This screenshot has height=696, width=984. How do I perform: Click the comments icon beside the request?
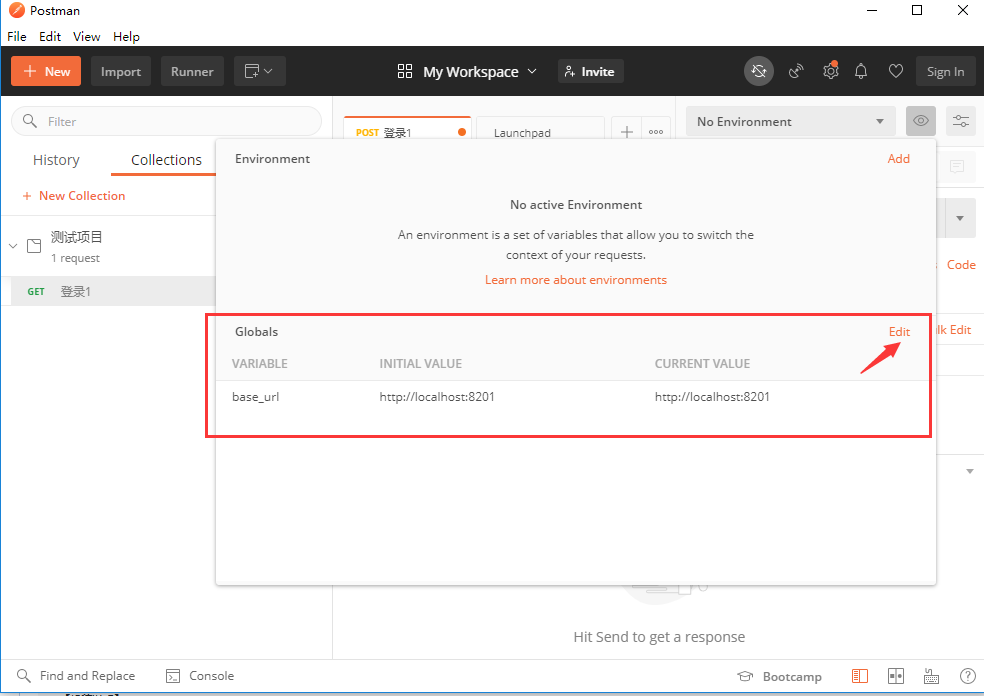click(957, 166)
